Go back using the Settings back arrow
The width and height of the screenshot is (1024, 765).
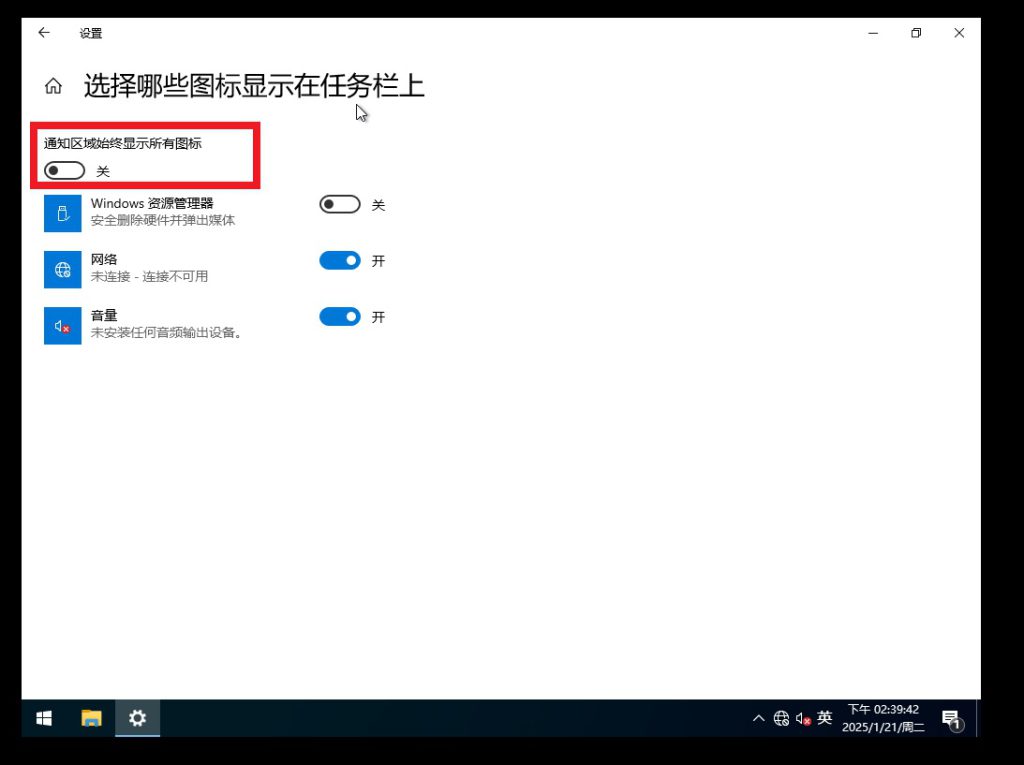click(43, 33)
